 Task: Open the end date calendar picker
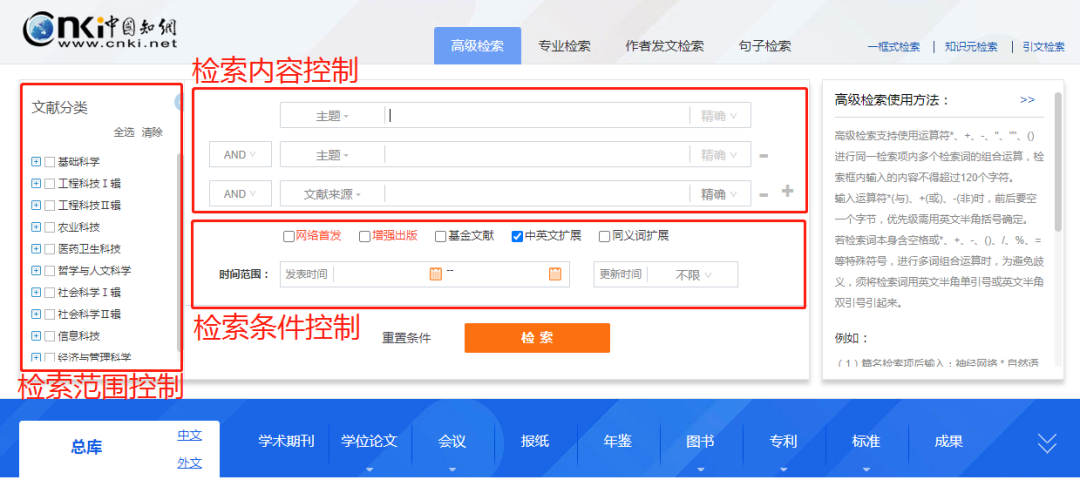(554, 274)
